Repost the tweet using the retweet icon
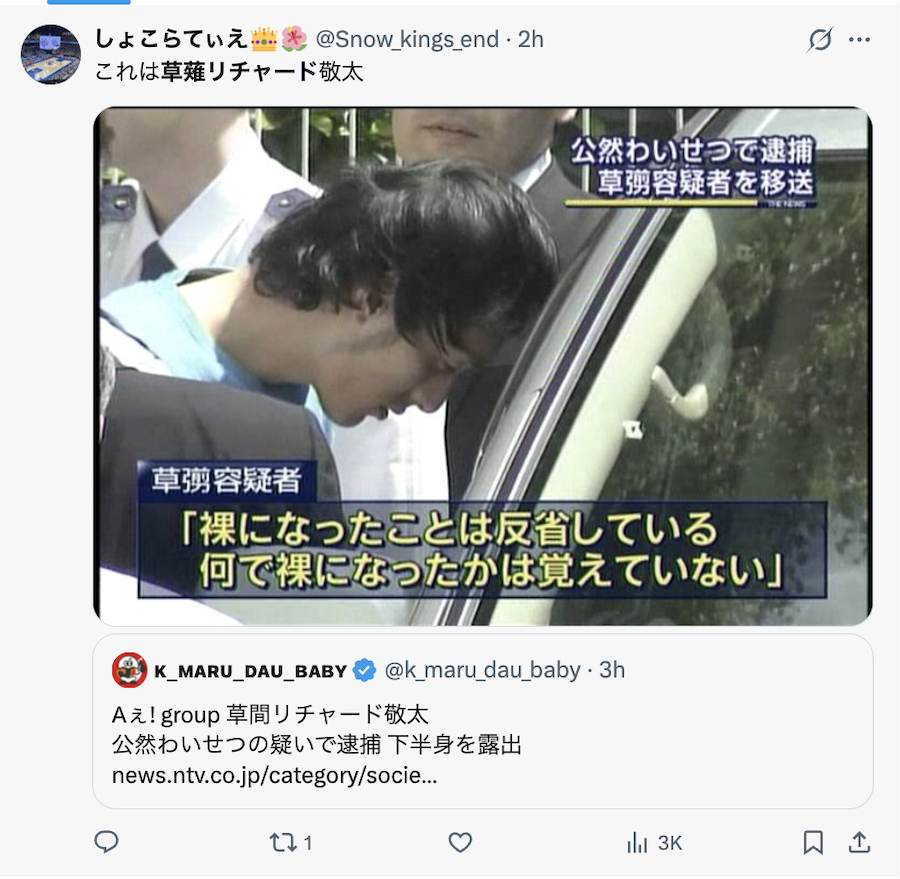The image size is (900, 879). tap(283, 843)
